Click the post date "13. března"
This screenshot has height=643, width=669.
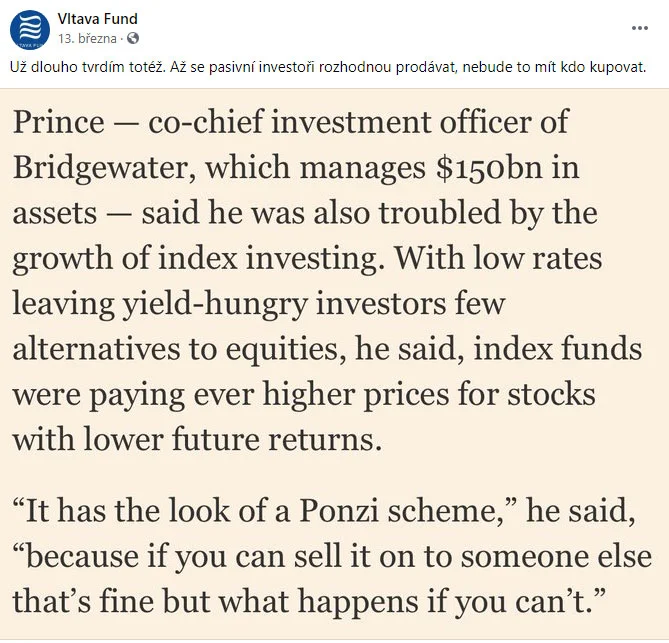[88, 38]
